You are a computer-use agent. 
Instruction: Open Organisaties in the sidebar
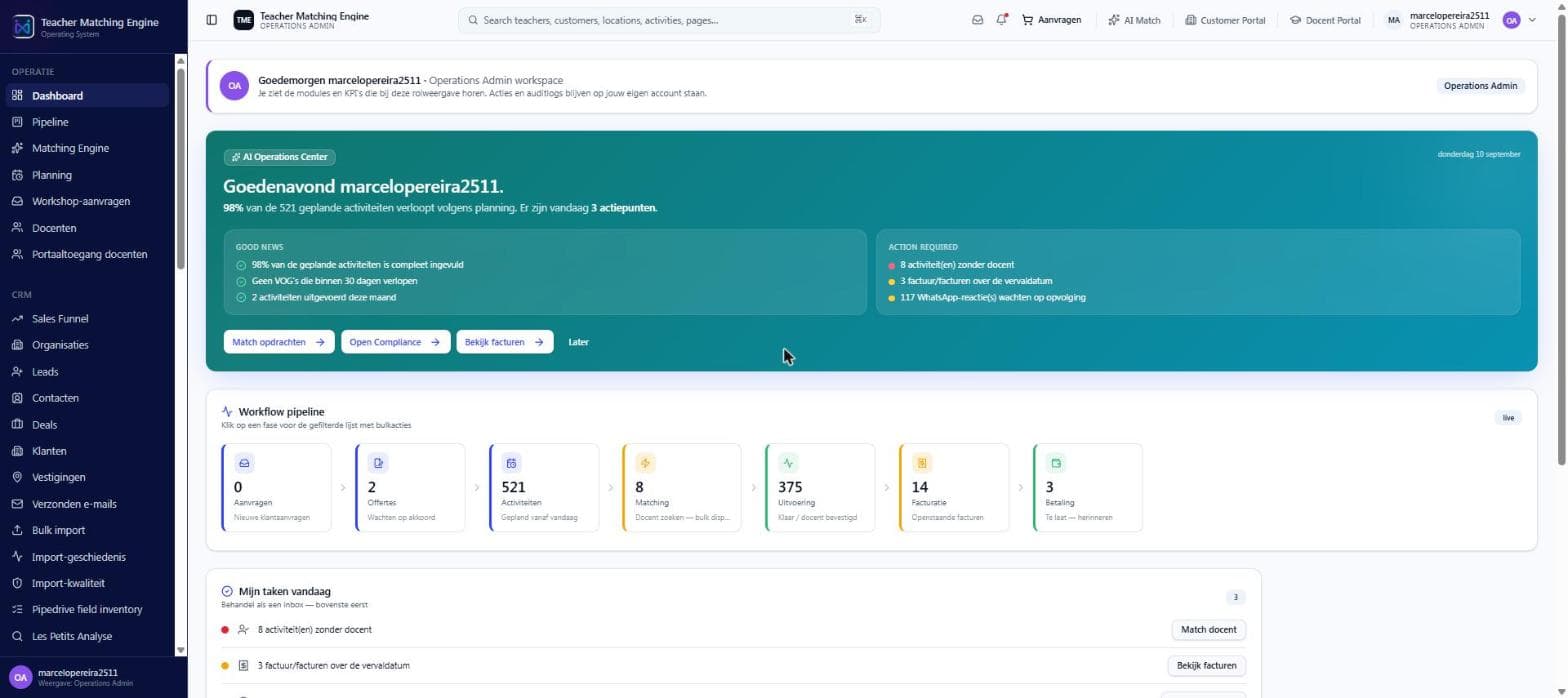87,345
